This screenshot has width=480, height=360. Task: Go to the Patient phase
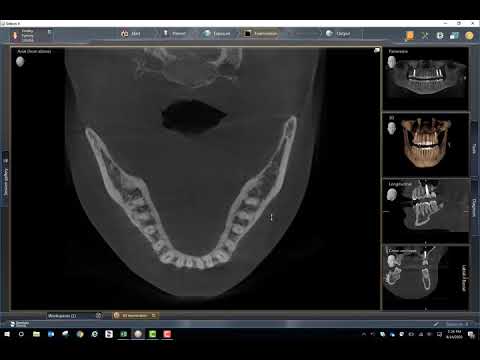click(174, 34)
